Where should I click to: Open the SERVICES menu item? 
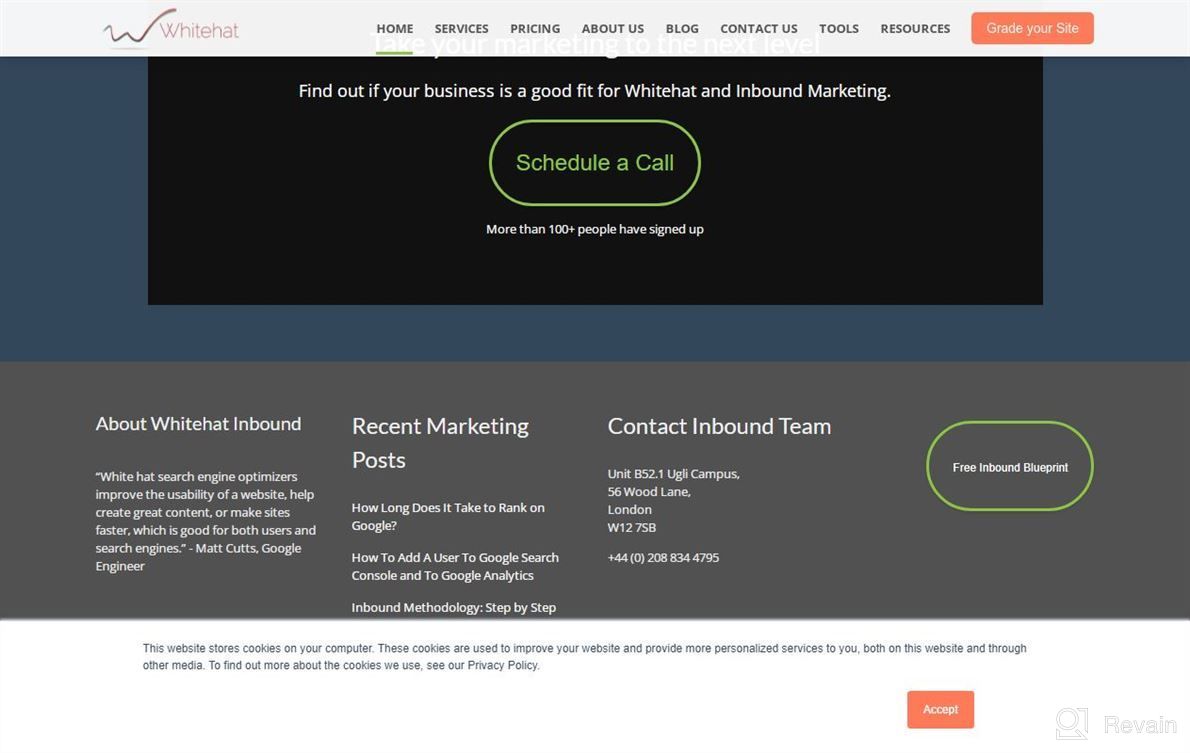tap(461, 29)
